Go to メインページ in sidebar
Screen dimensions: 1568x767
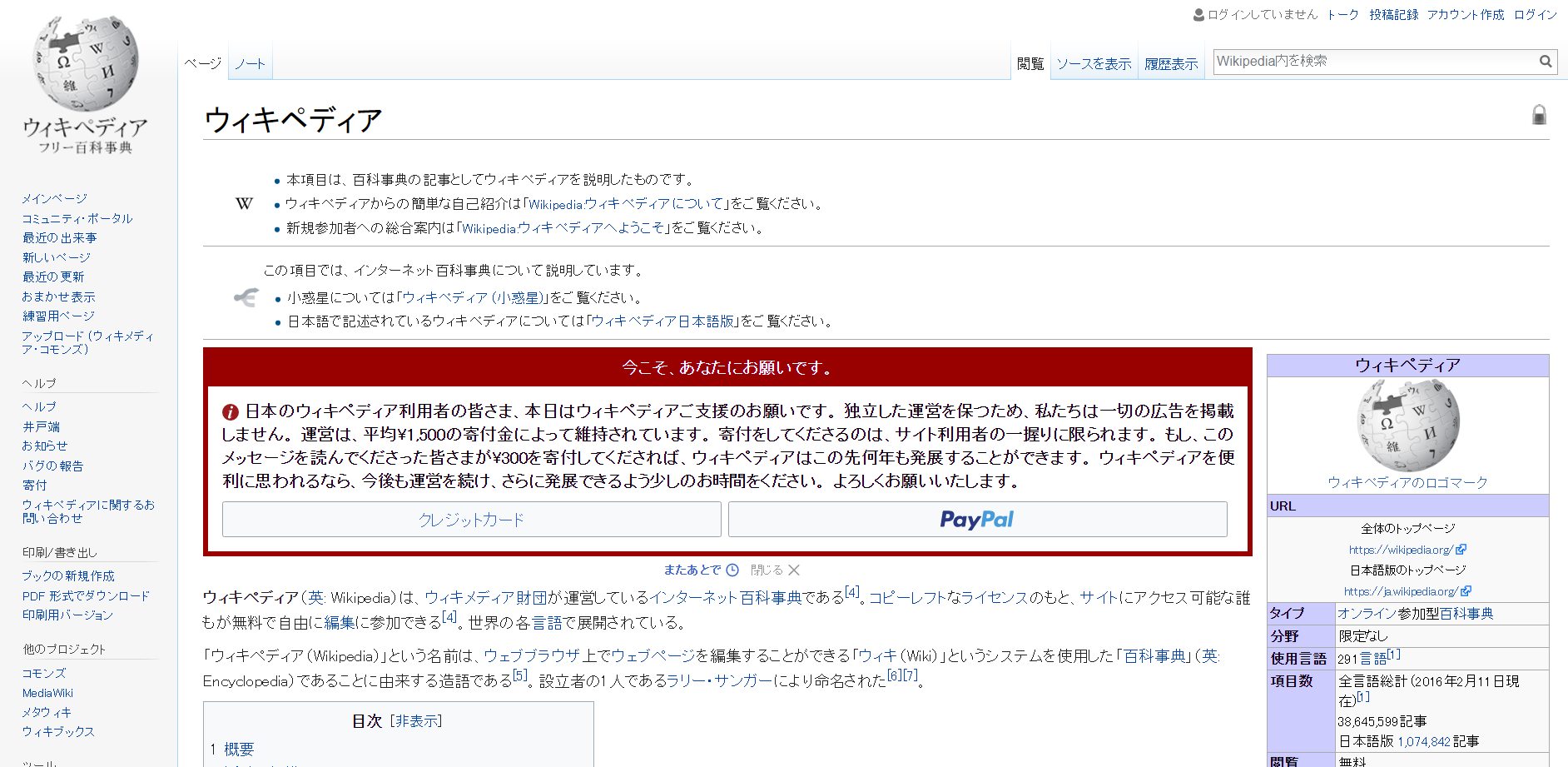pos(54,199)
